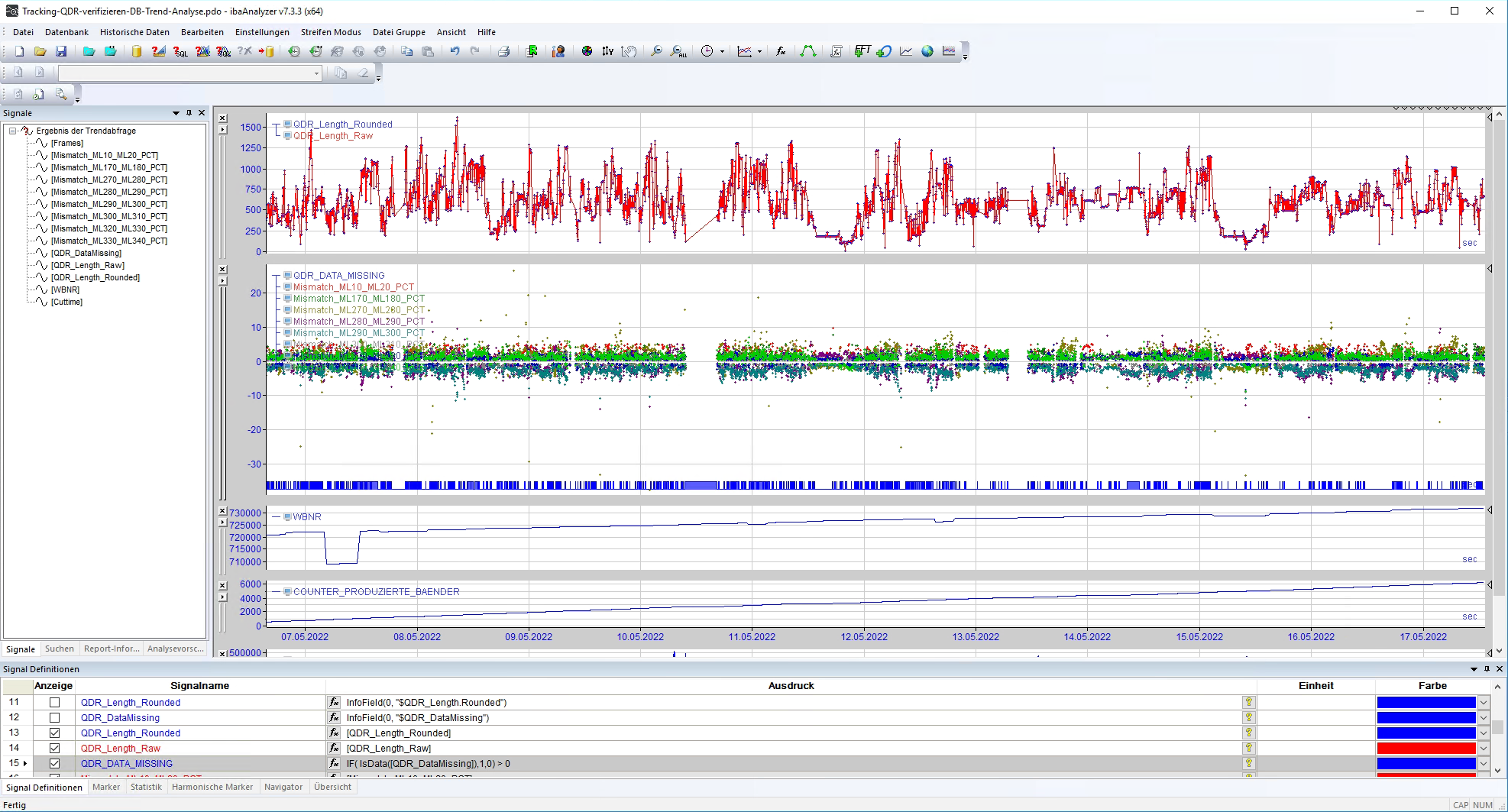
Task: Click help icon for row 11 expression
Action: pyautogui.click(x=1248, y=703)
